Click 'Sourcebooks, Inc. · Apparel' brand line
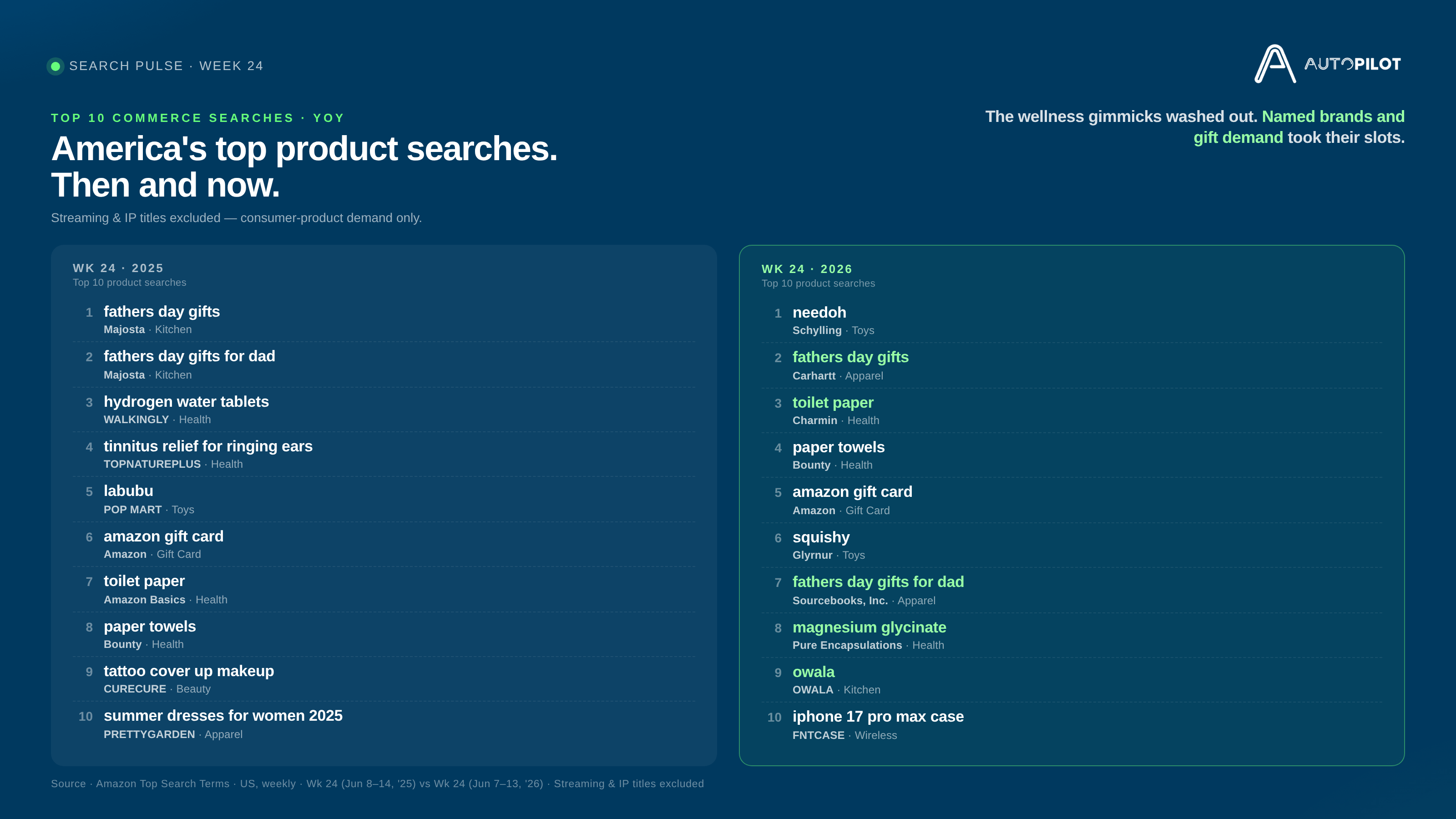The width and height of the screenshot is (1456, 819). click(864, 600)
